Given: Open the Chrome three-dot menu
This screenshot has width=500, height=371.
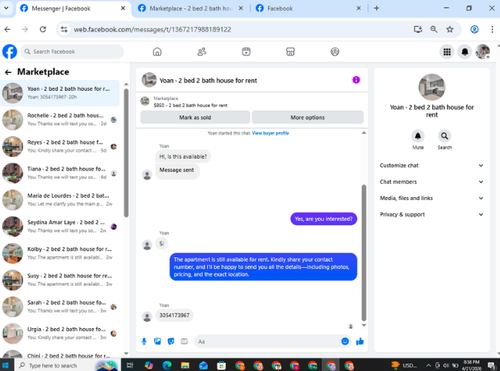Looking at the screenshot, I should click(492, 29).
